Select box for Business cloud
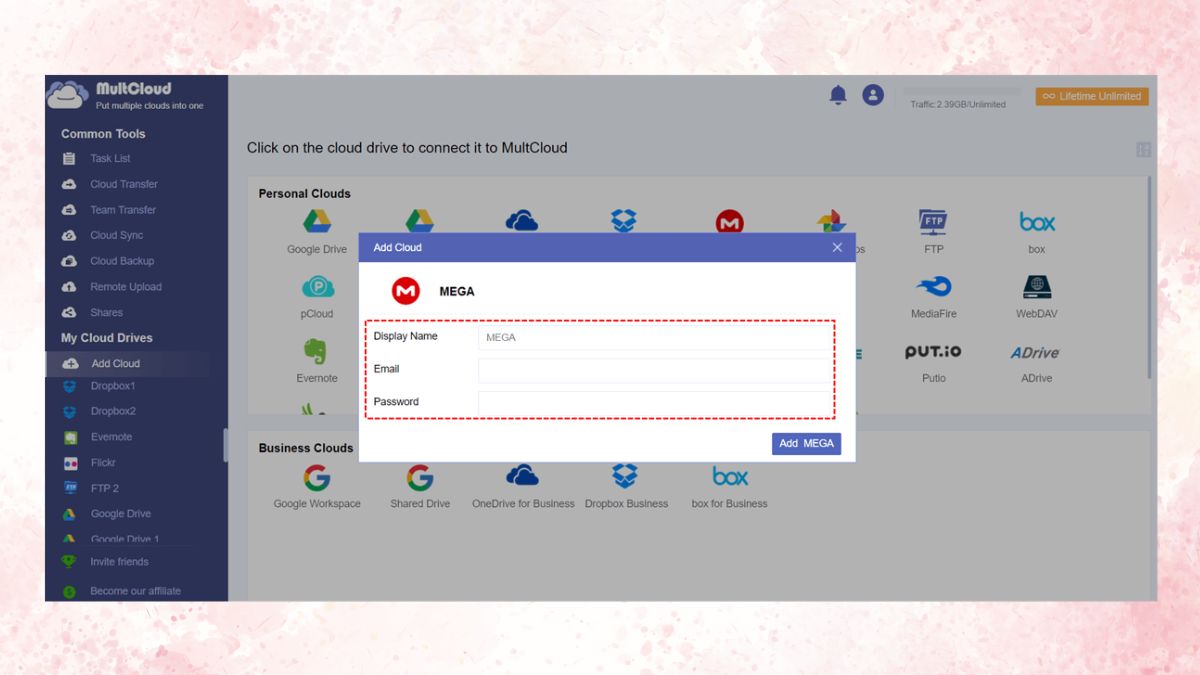Viewport: 1200px width, 675px height. coord(730,486)
